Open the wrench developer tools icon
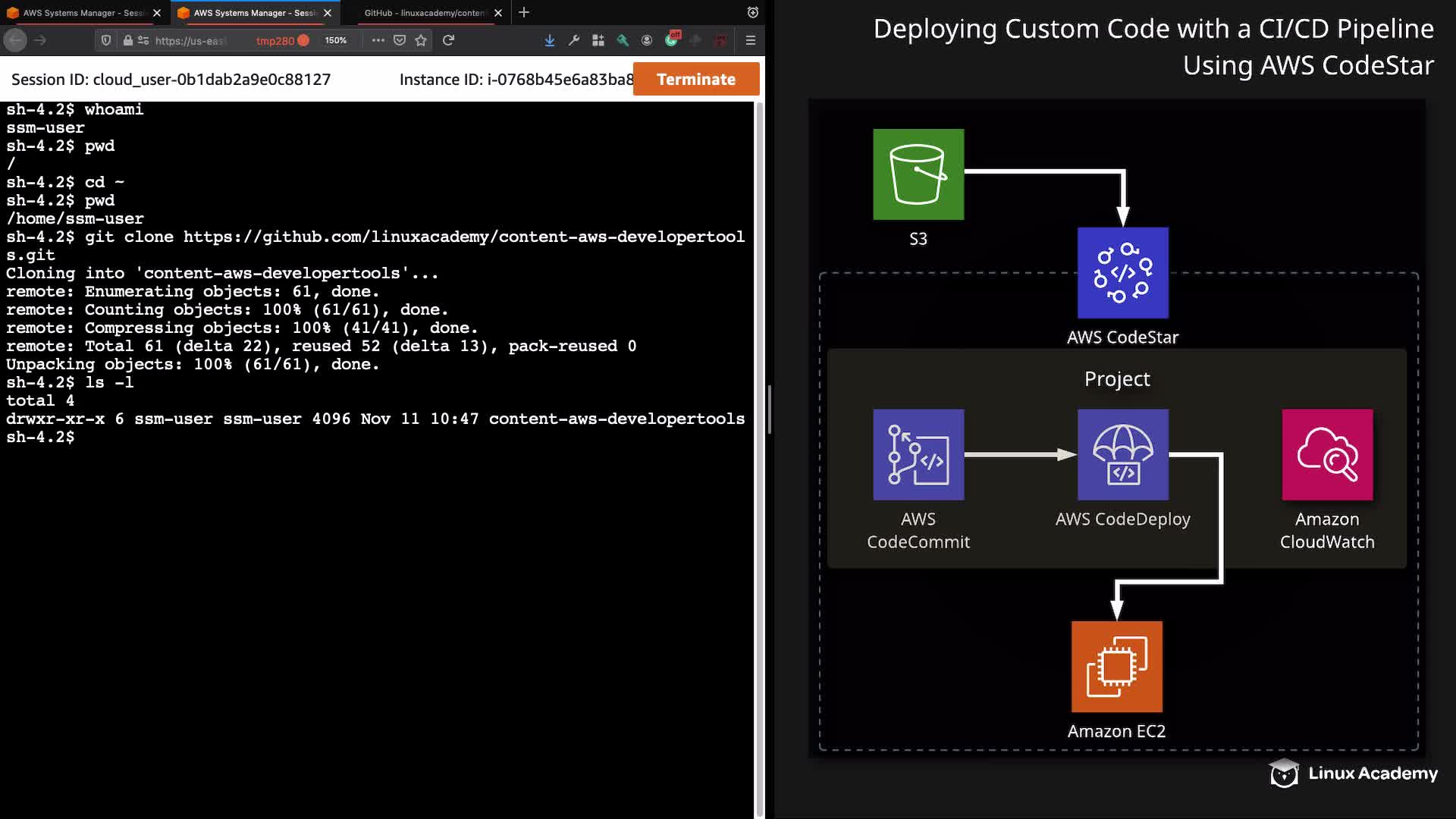The image size is (1456, 819). pyautogui.click(x=574, y=40)
